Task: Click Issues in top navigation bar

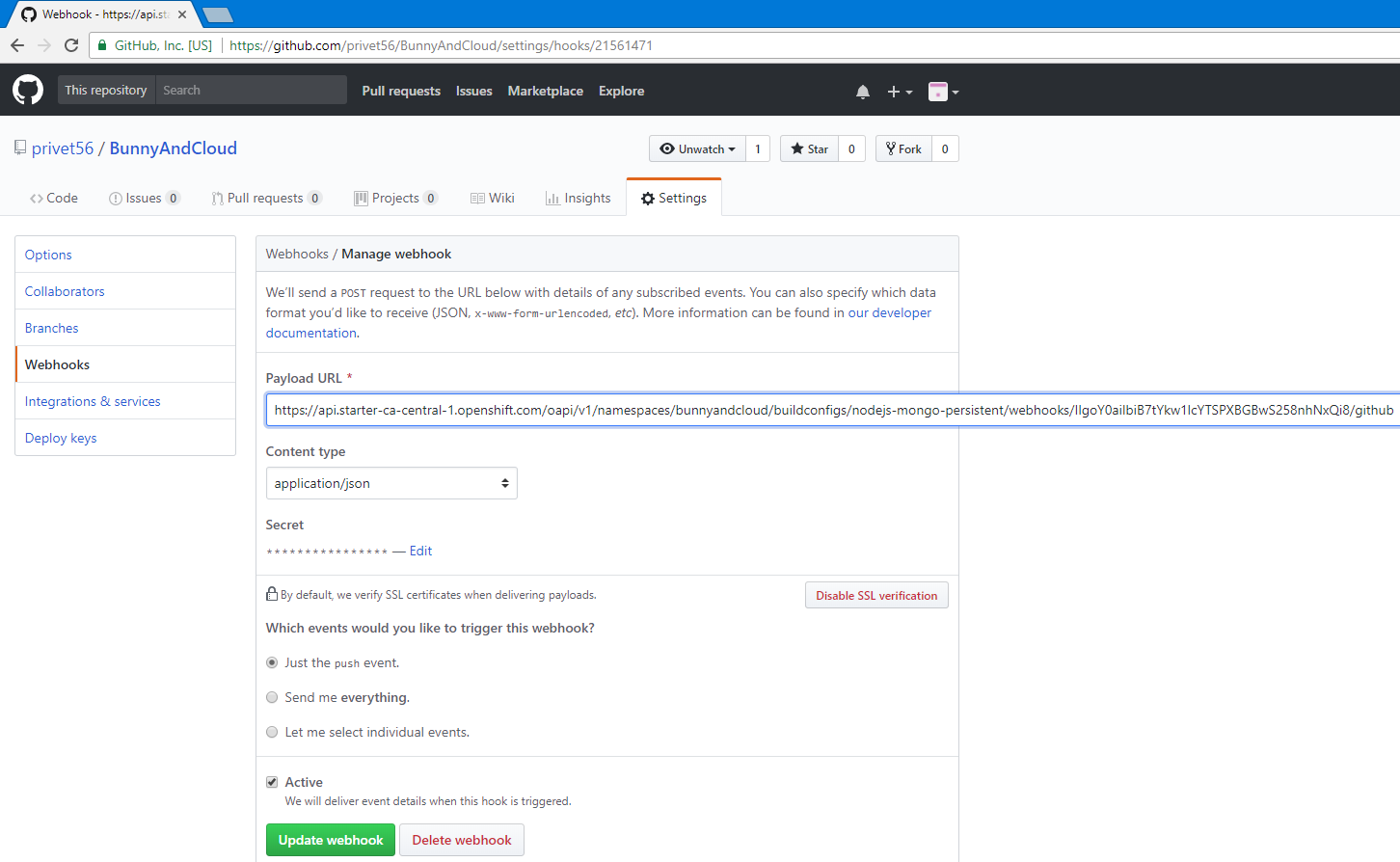Action: tap(474, 91)
